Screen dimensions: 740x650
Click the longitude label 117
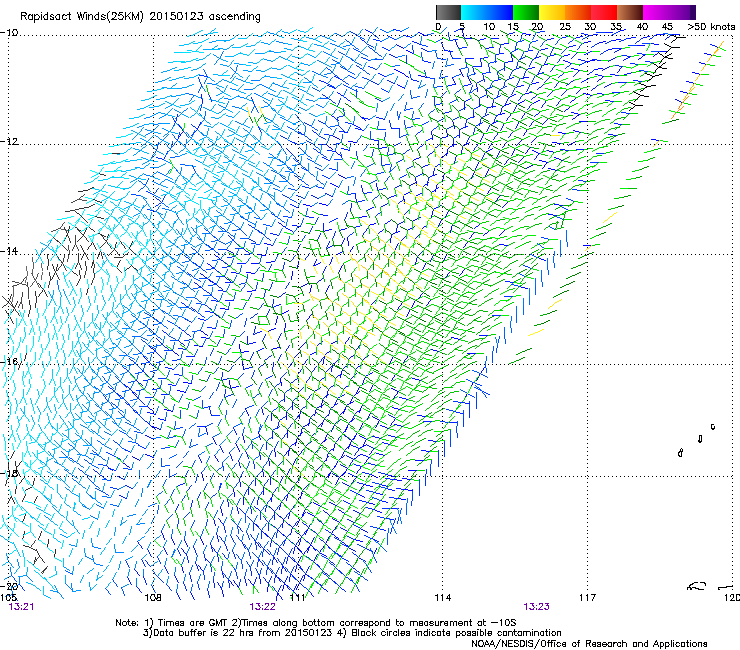pyautogui.click(x=588, y=598)
